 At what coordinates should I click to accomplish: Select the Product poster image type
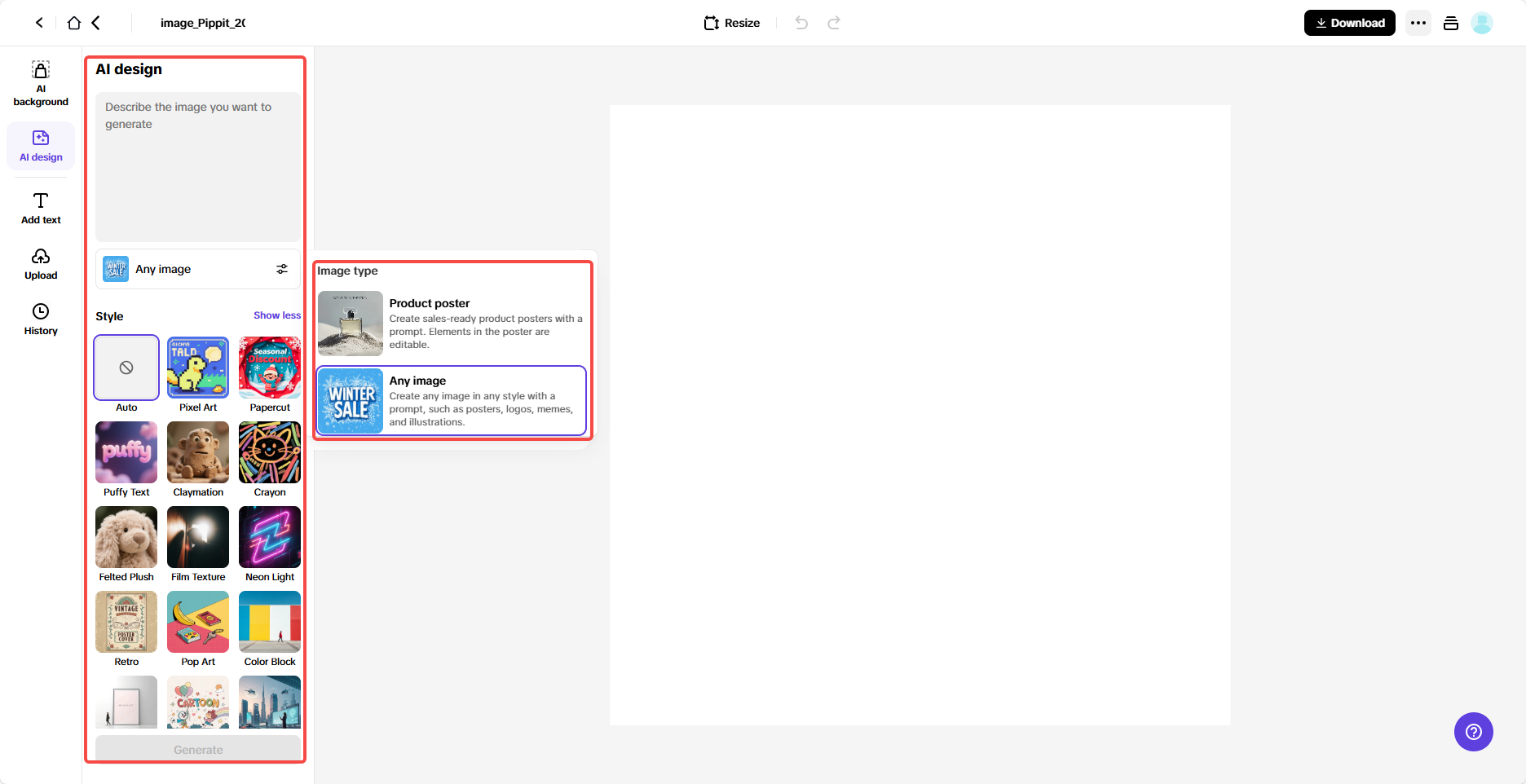[451, 324]
